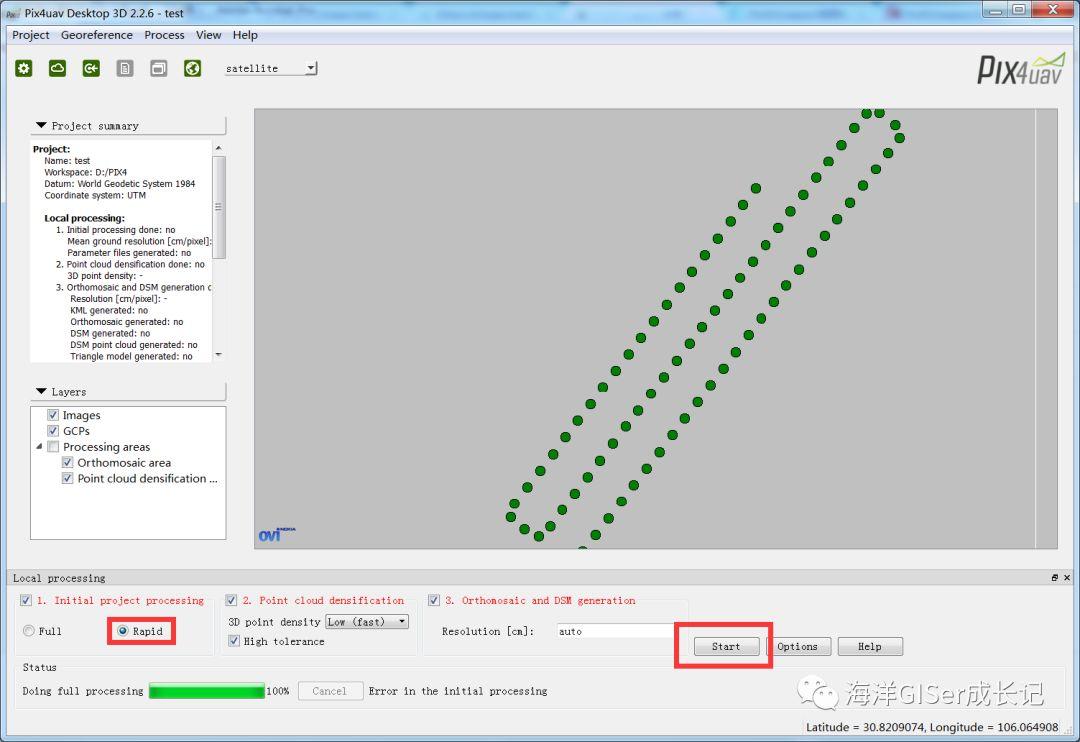Click the 'Coordinate system: UTM' line
This screenshot has width=1080, height=742.
(x=95, y=195)
